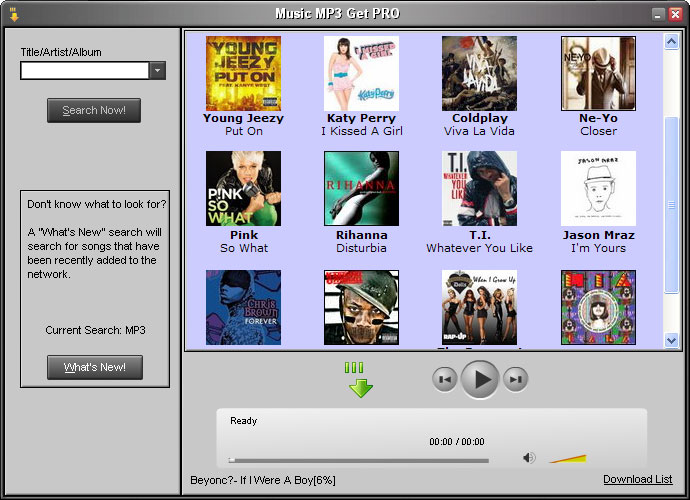Click the Search Now! button
The width and height of the screenshot is (690, 500).
click(x=94, y=110)
